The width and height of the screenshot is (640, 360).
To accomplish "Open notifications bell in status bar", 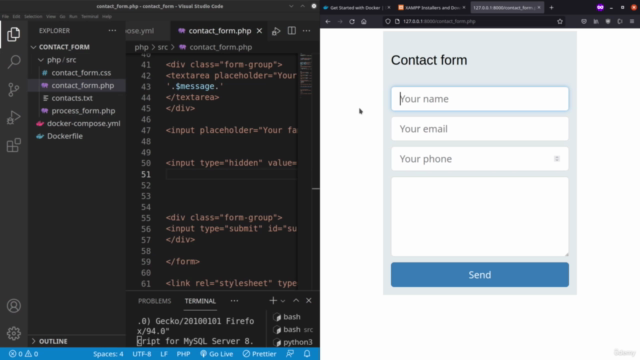I will point(307,354).
